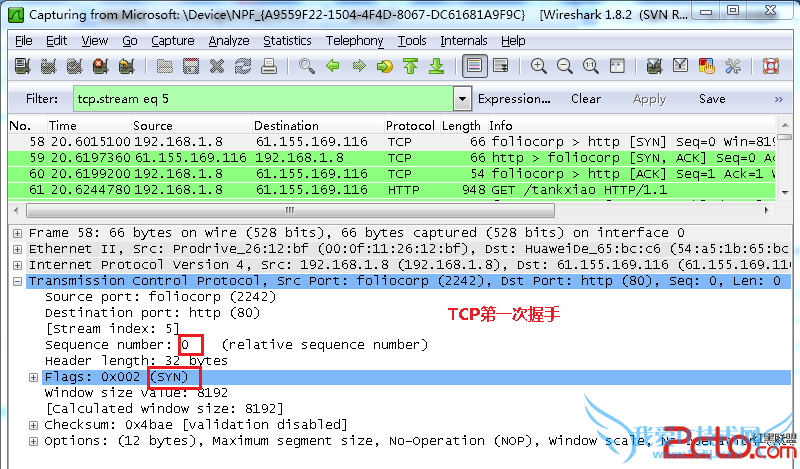This screenshot has height=469, width=800.
Task: Select packet 58 SYN row
Action: [392, 141]
